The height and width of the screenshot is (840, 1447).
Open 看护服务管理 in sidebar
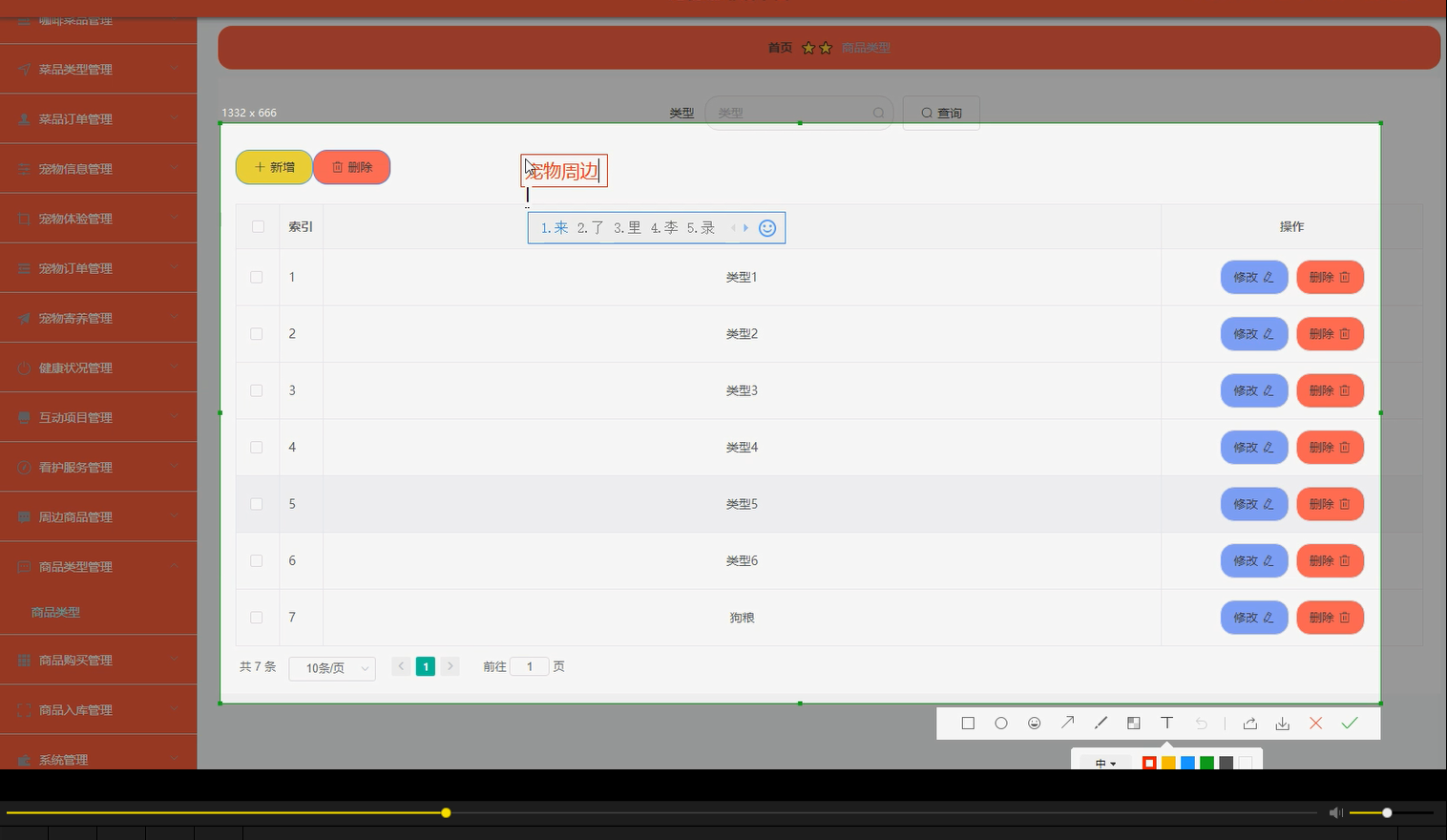(98, 467)
